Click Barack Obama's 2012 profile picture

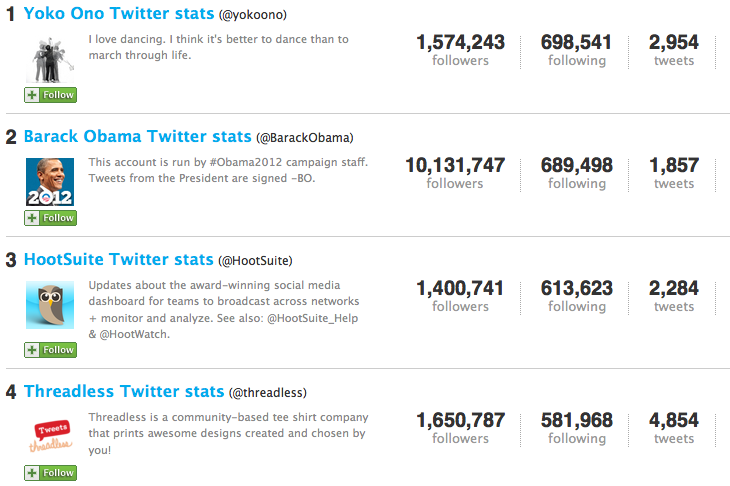50,182
